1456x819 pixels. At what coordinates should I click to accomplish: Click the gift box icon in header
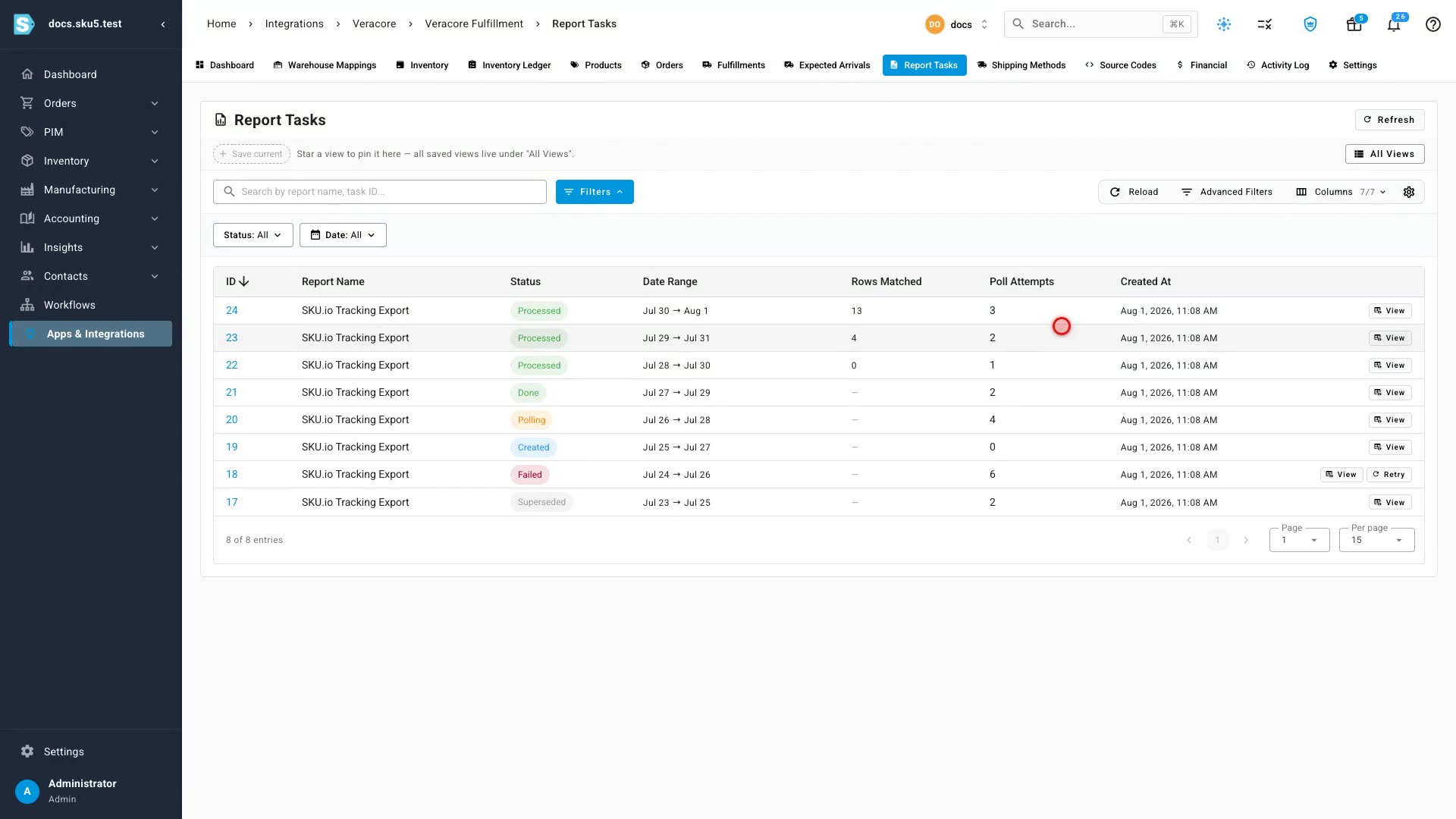tap(1354, 24)
